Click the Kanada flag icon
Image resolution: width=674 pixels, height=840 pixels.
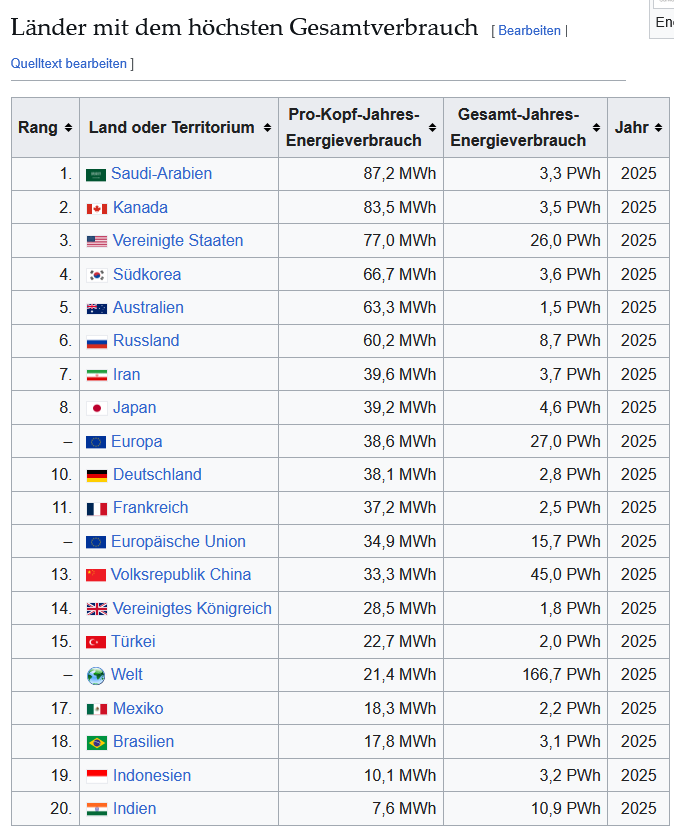[97, 208]
